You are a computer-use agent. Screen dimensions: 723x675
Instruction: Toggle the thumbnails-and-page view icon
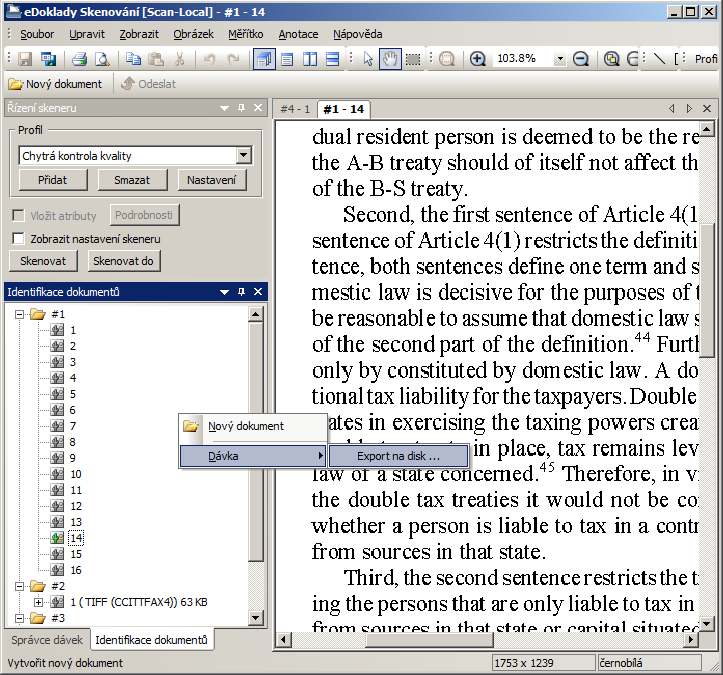(x=264, y=59)
